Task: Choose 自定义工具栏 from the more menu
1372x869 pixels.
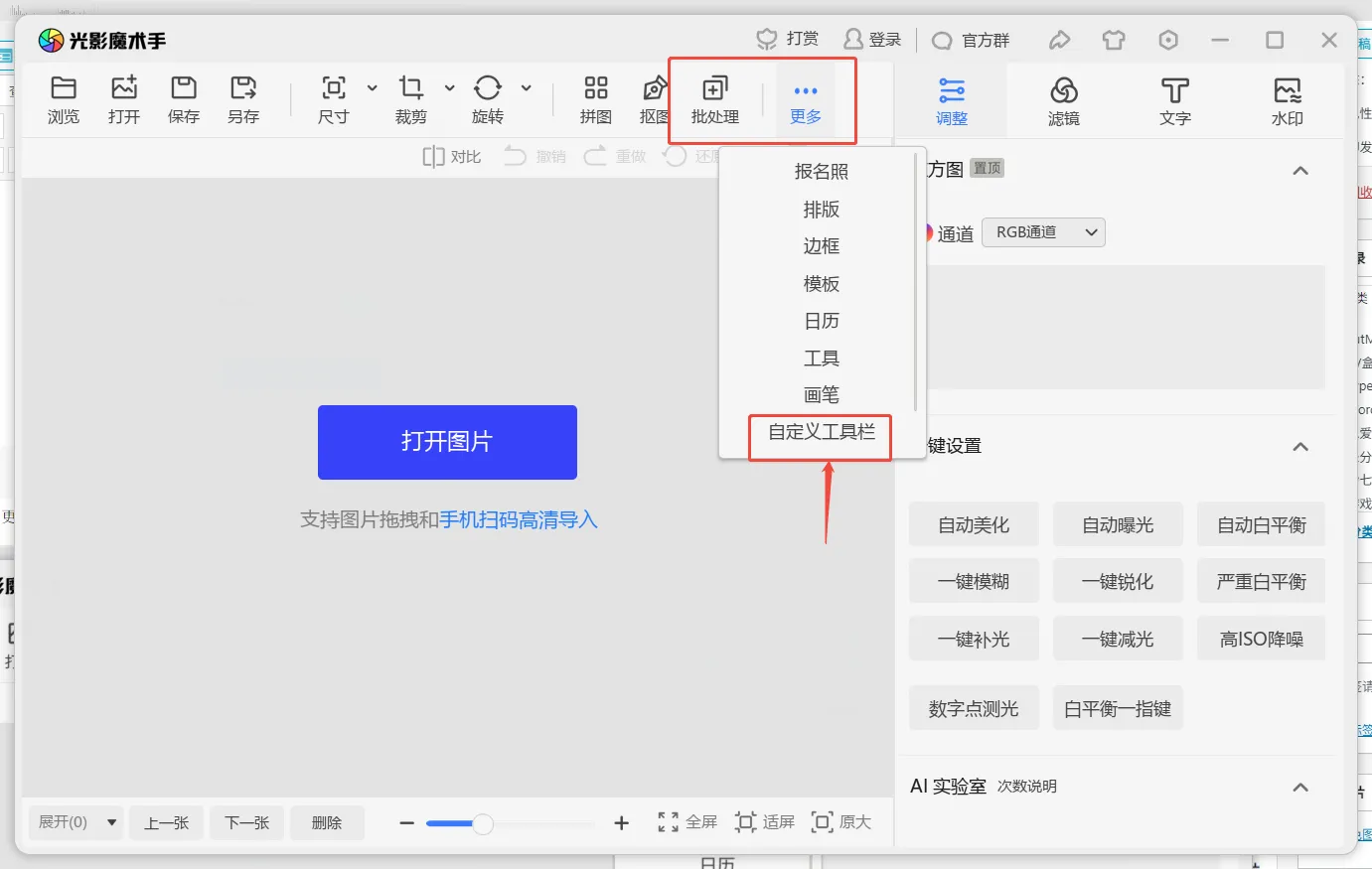Action: point(822,432)
